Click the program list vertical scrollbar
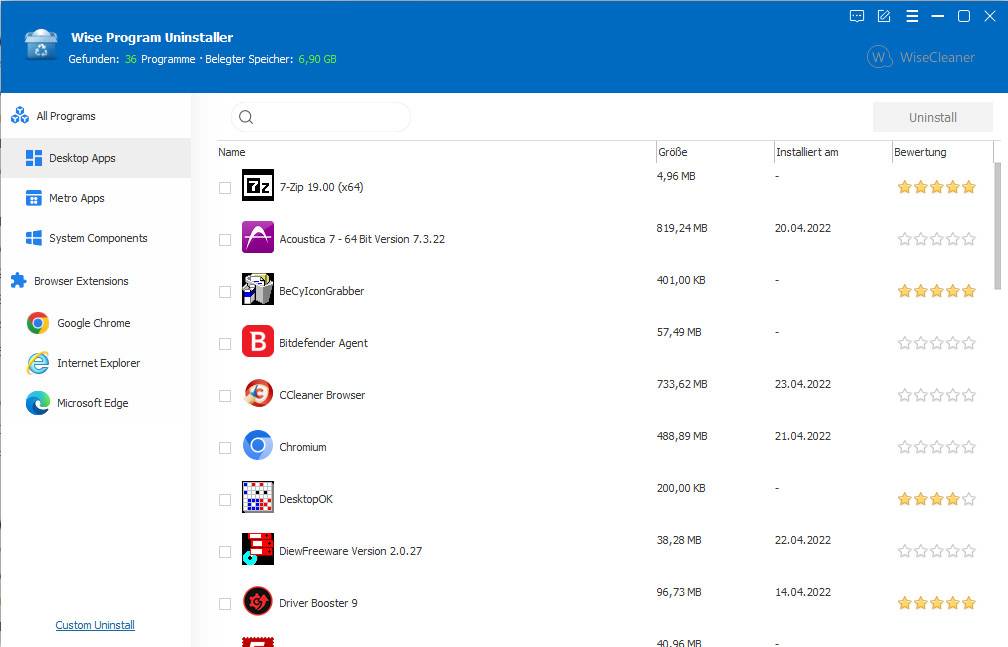Screen dimensions: 1008x647 998,226
